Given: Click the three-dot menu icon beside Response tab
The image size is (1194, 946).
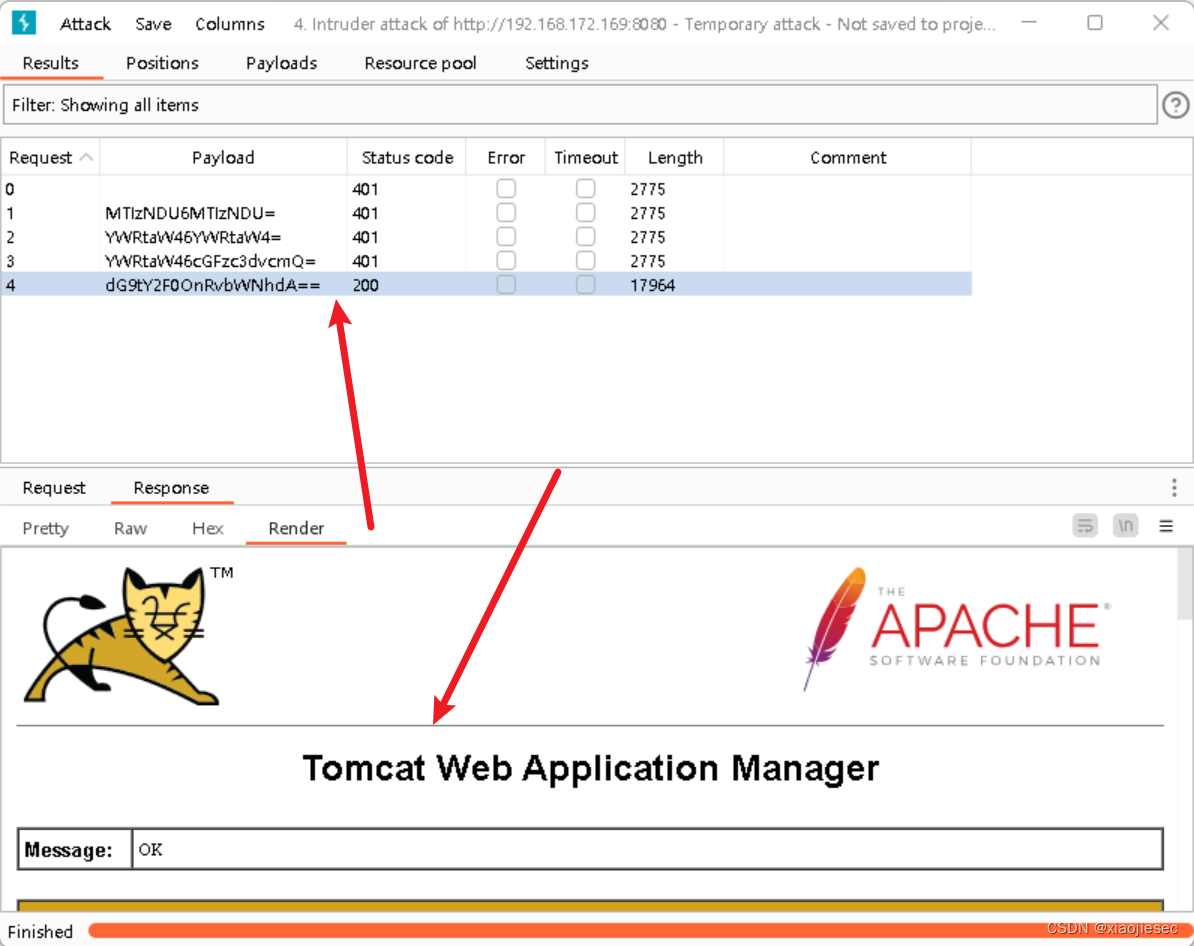Looking at the screenshot, I should click(x=1173, y=487).
